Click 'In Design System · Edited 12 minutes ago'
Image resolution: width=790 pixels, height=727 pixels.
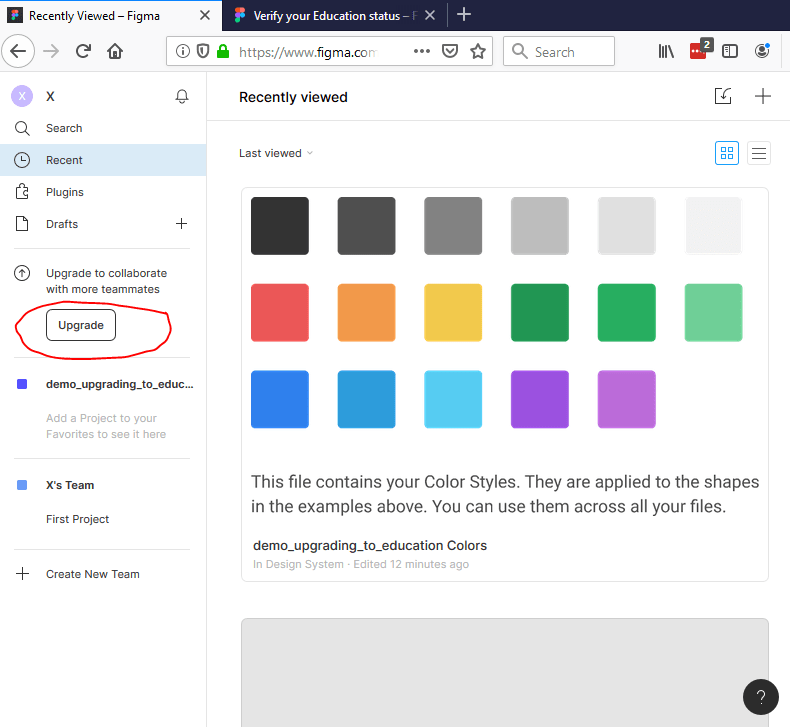(361, 564)
